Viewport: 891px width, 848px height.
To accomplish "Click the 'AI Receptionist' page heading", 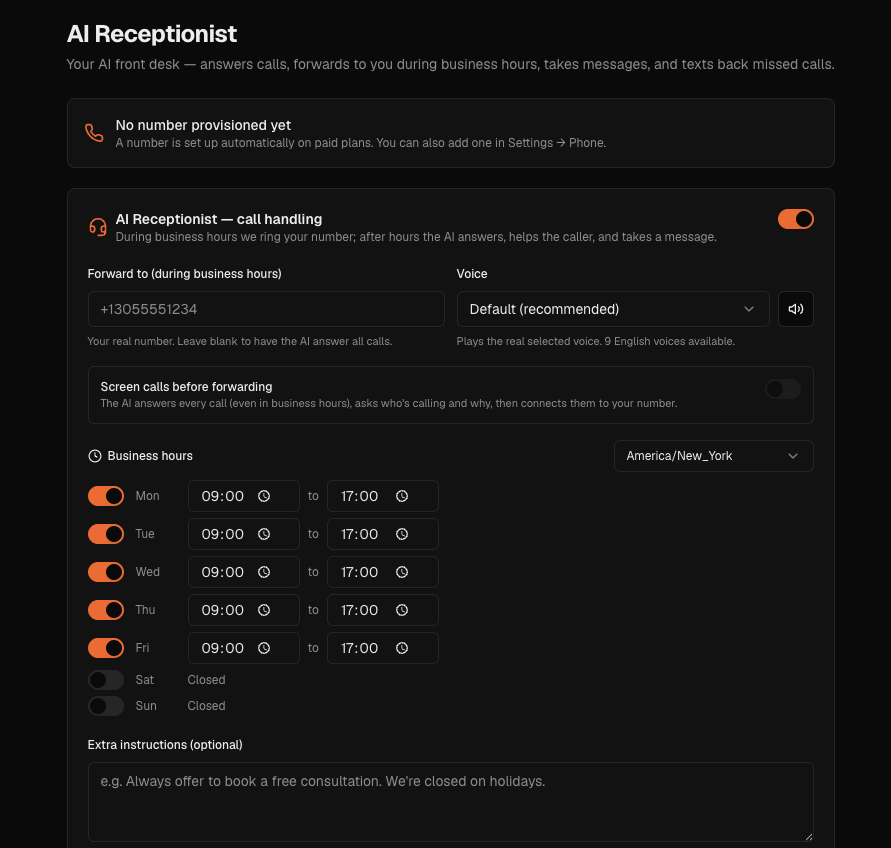I will 152,34.
